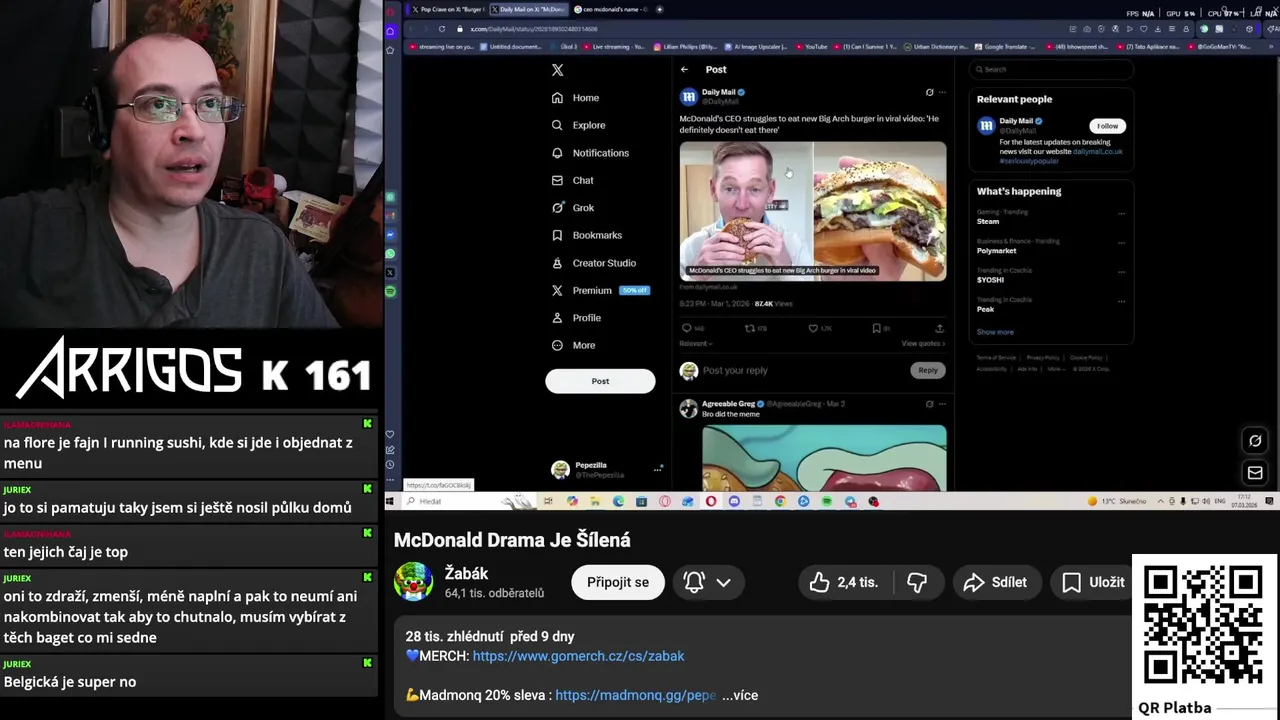This screenshot has height=720, width=1280.
Task: Open Grok in X sidebar
Action: click(572, 208)
